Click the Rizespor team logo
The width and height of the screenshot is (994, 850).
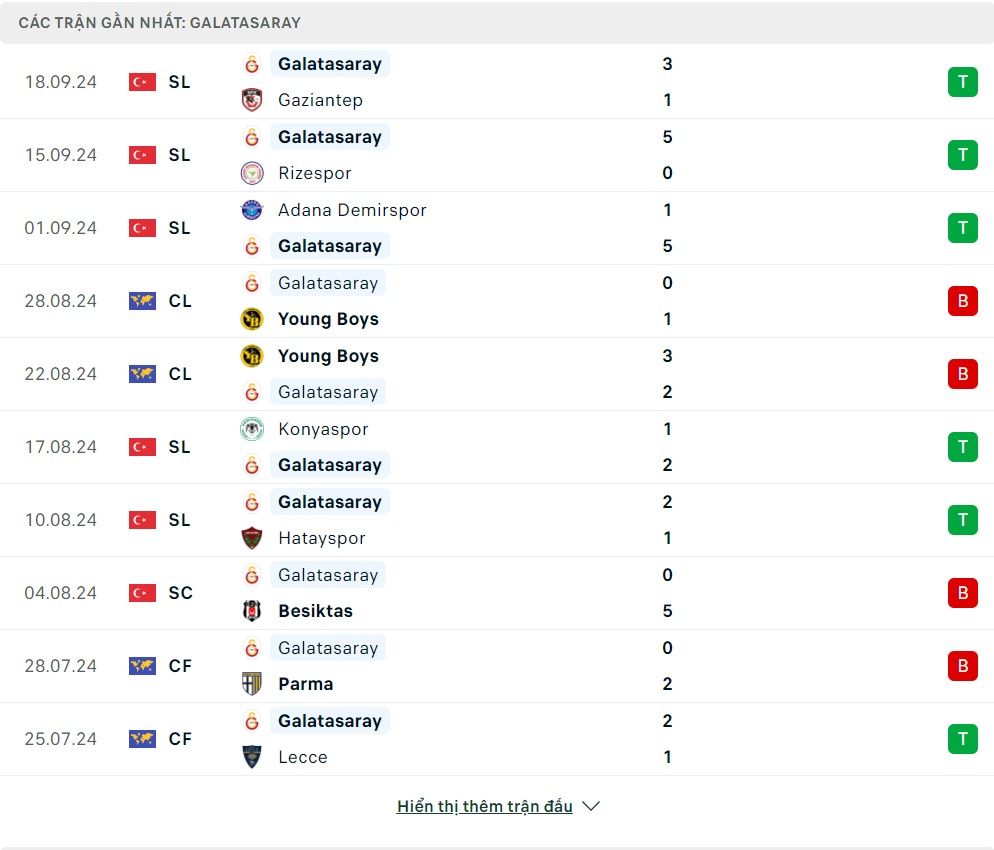pos(252,173)
